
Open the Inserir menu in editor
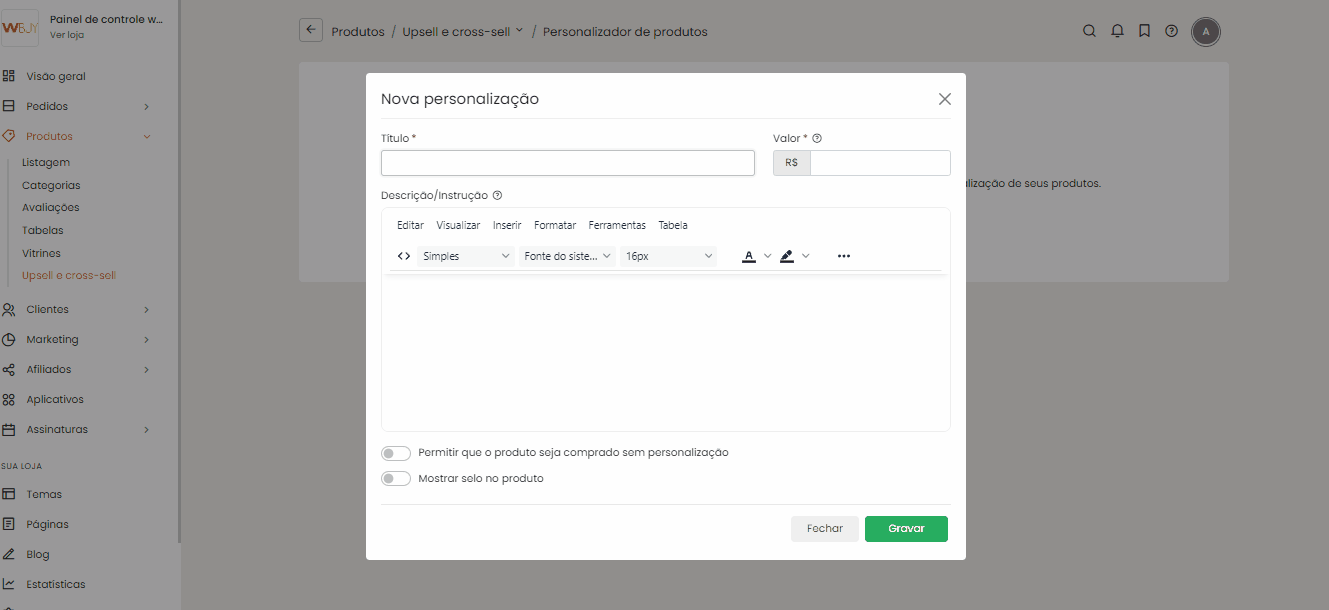(x=507, y=225)
